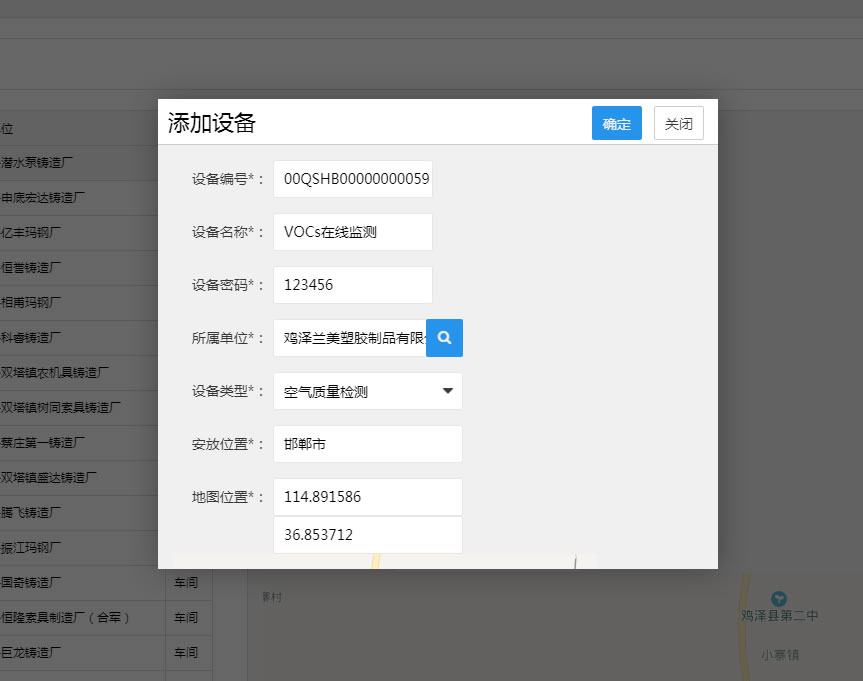The image size is (863, 681).
Task: Click 车间 cell in the 国奇铸造厂 row
Action: tap(186, 582)
